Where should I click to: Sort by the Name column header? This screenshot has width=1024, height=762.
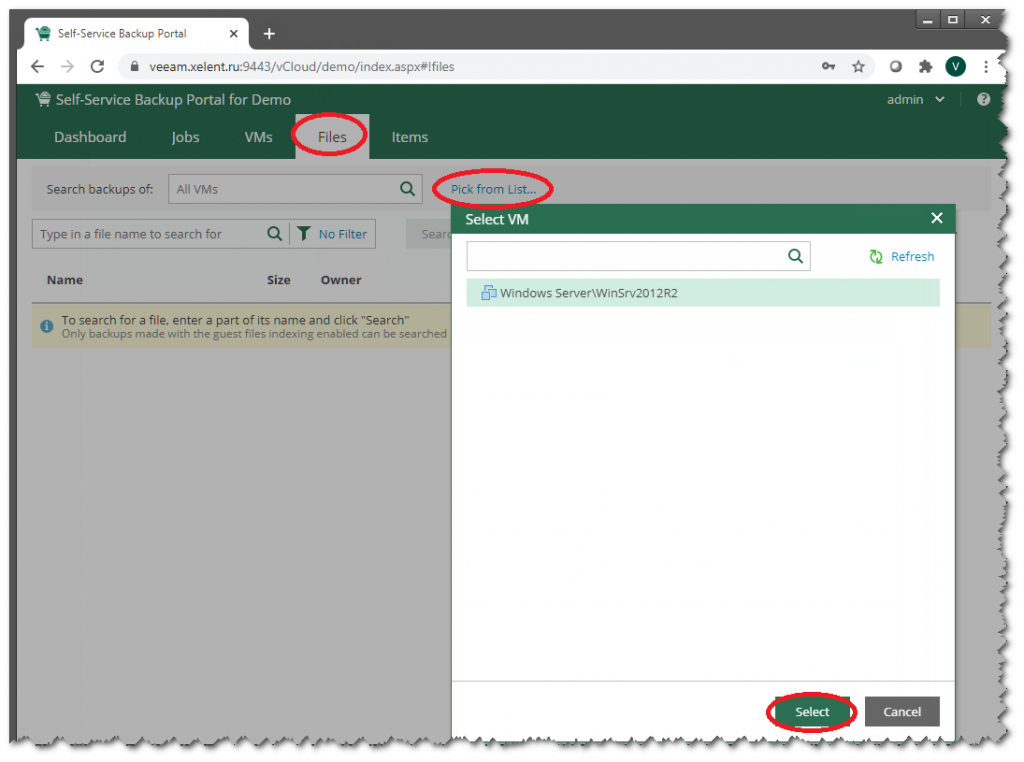click(x=65, y=280)
